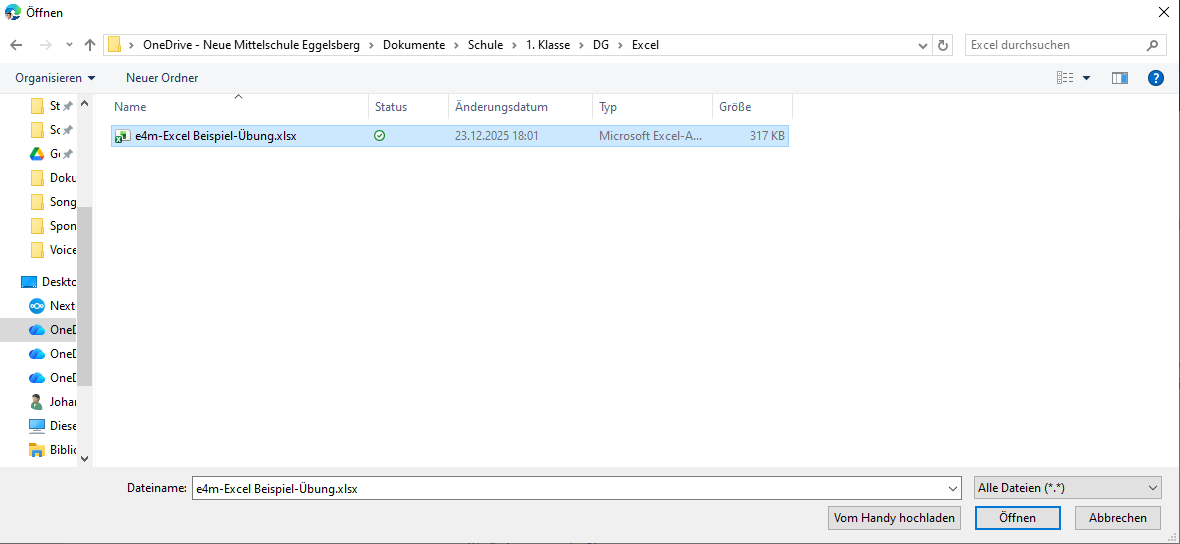Open the help question mark icon
Image resolution: width=1180 pixels, height=544 pixels.
[x=1155, y=78]
